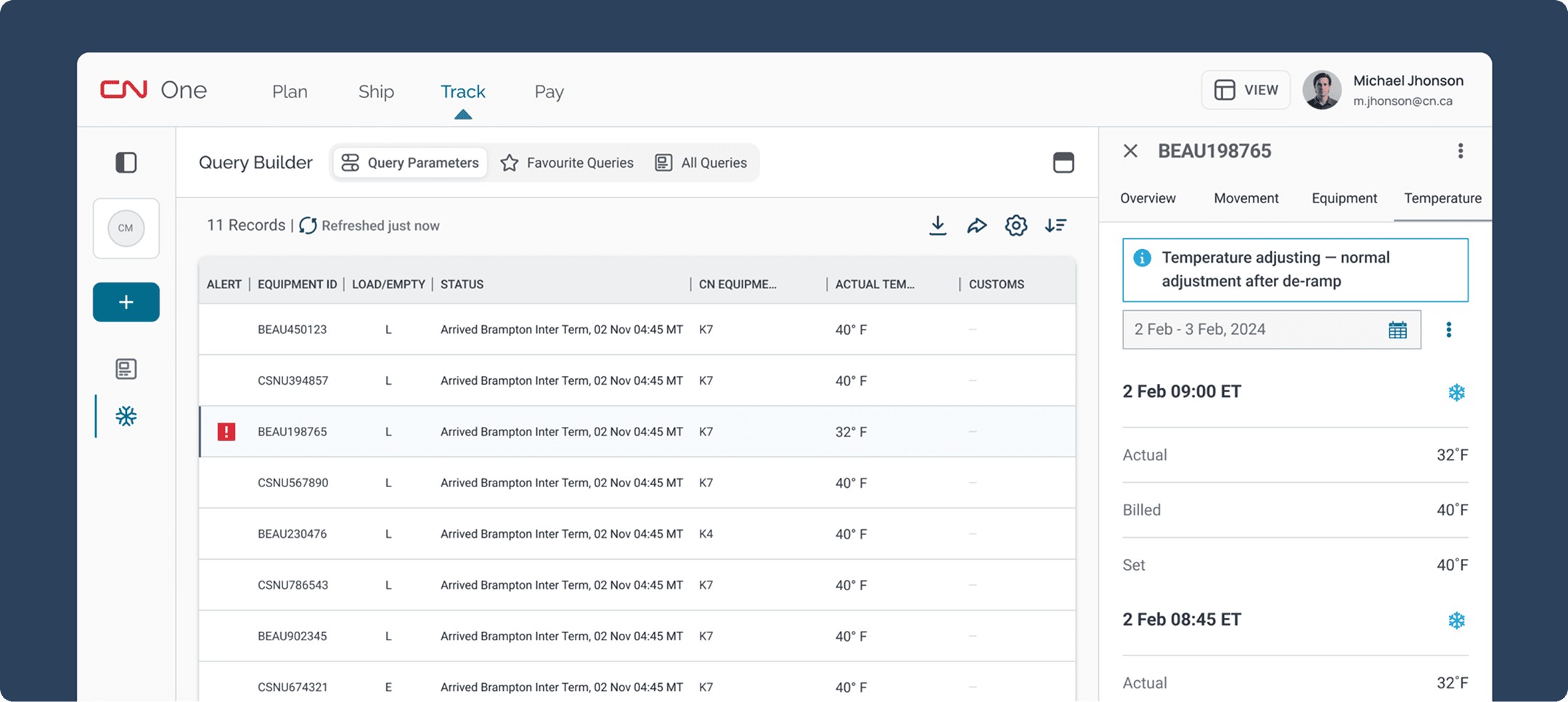The image size is (1568, 702).
Task: Sort by ALERT column header
Action: pyautogui.click(x=224, y=285)
